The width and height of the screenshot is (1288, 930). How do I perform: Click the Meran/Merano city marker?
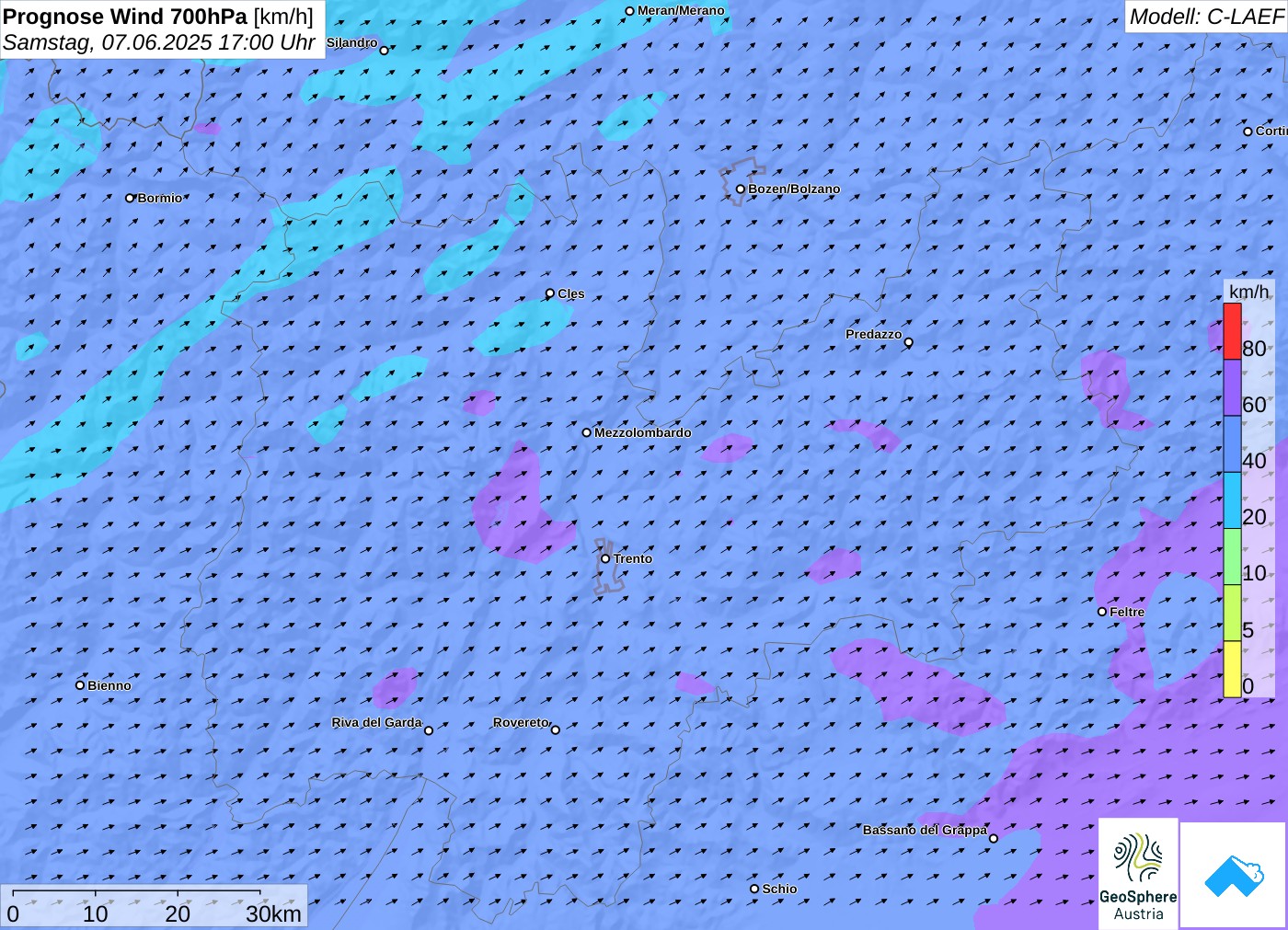point(629,11)
